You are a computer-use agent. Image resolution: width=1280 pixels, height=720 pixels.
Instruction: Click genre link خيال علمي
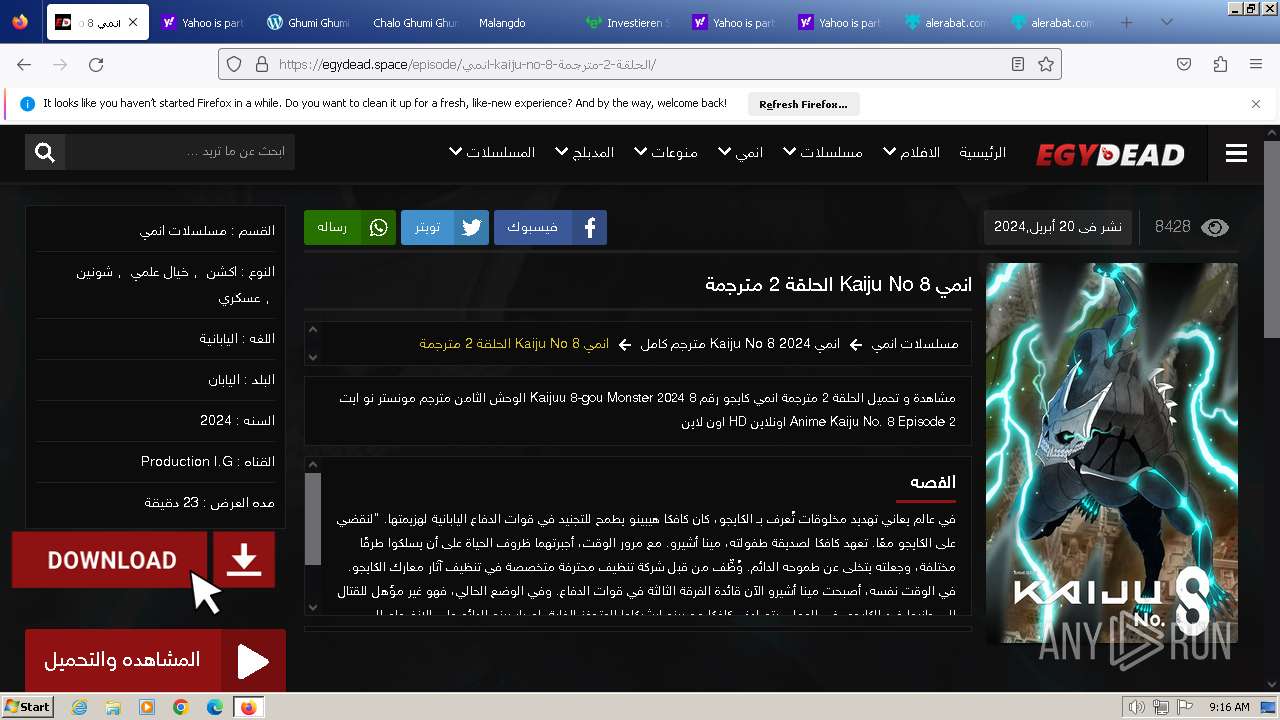(x=160, y=272)
